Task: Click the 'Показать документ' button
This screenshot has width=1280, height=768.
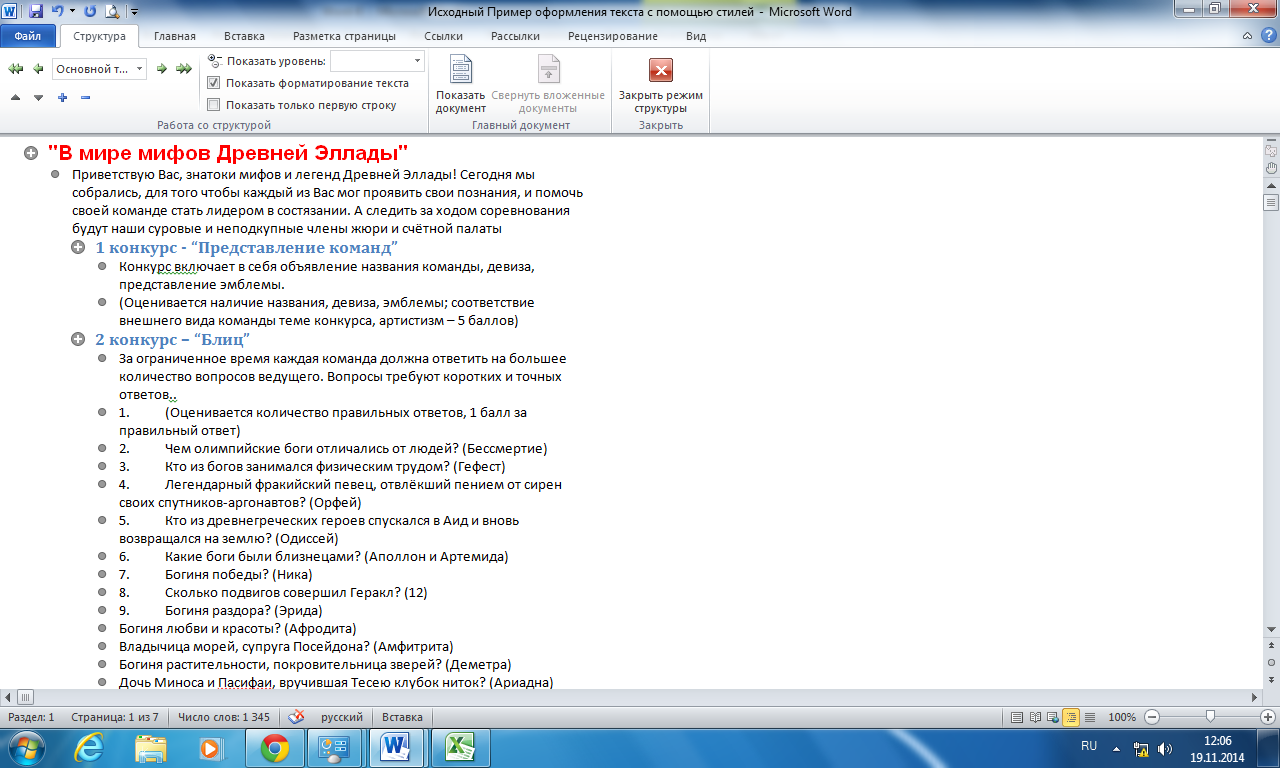Action: tap(460, 84)
